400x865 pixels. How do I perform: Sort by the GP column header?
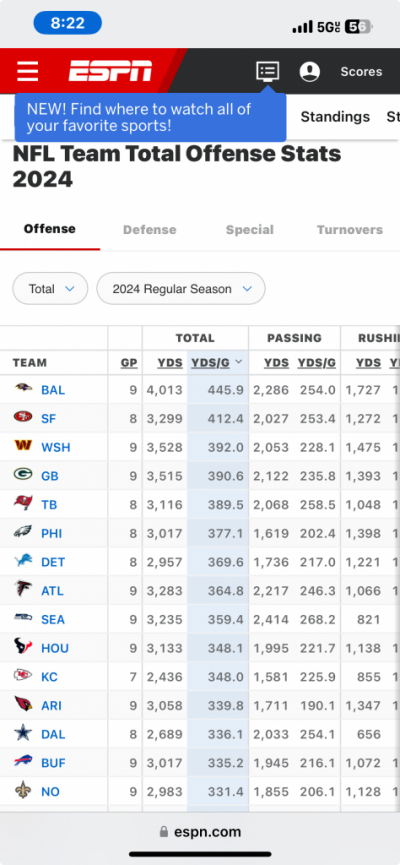(129, 363)
